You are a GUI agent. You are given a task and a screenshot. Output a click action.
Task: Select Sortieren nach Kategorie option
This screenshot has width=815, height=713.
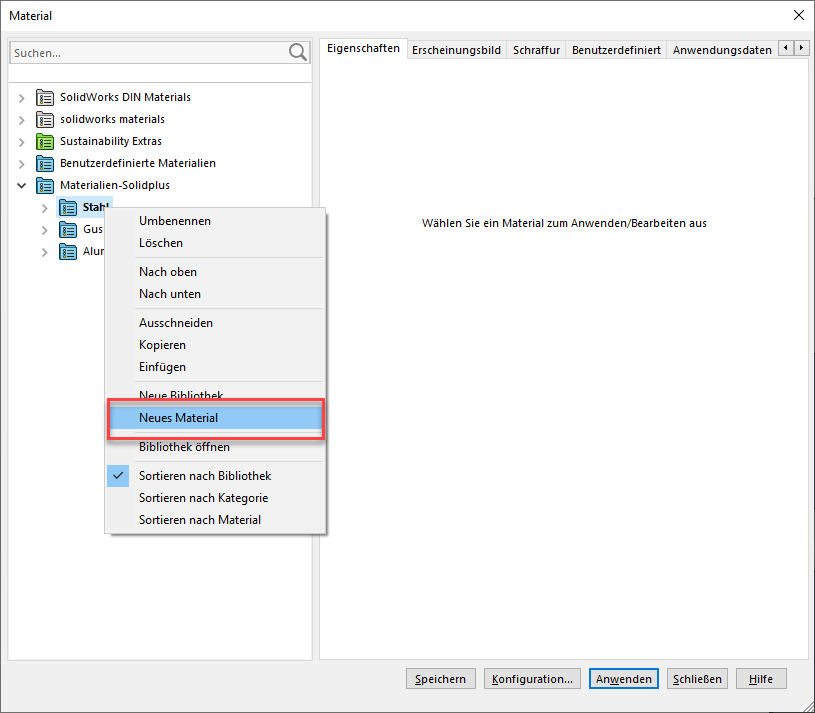point(203,498)
